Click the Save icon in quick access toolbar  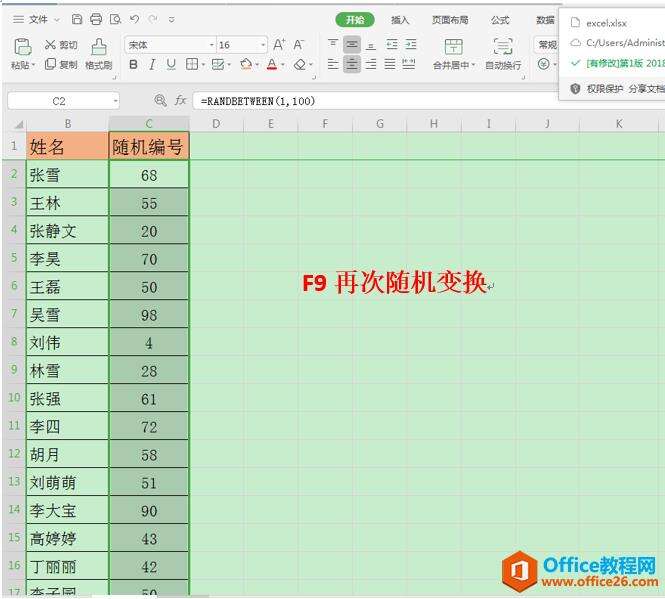77,19
